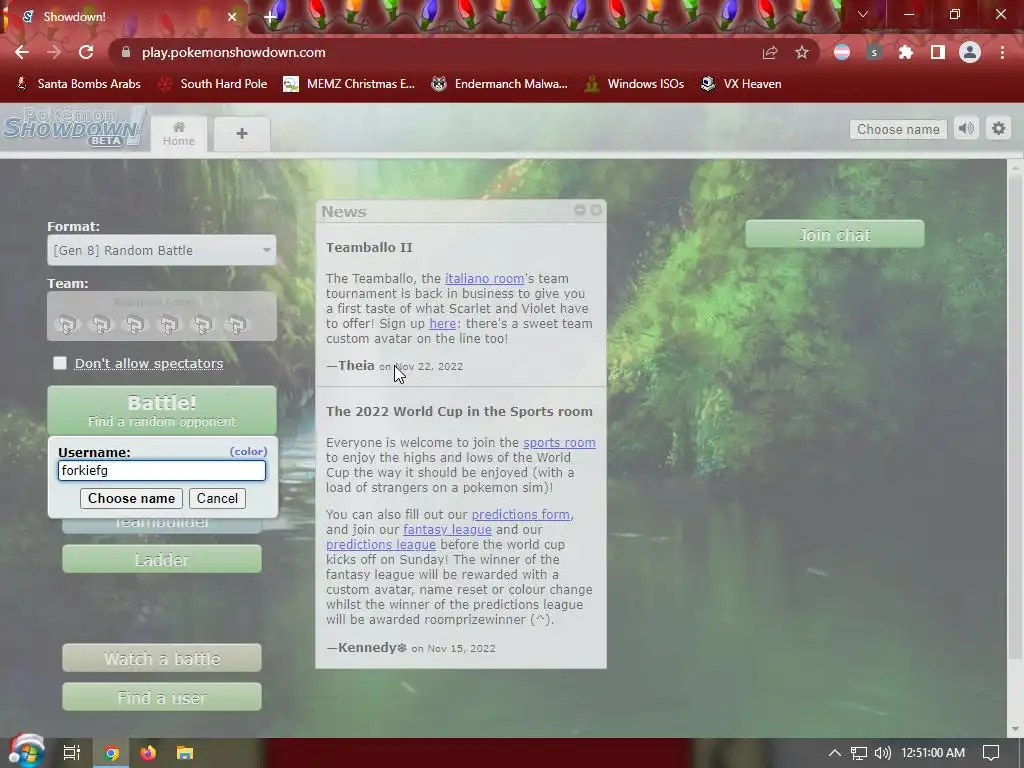Click Find a user button
The width and height of the screenshot is (1024, 768).
pos(162,697)
